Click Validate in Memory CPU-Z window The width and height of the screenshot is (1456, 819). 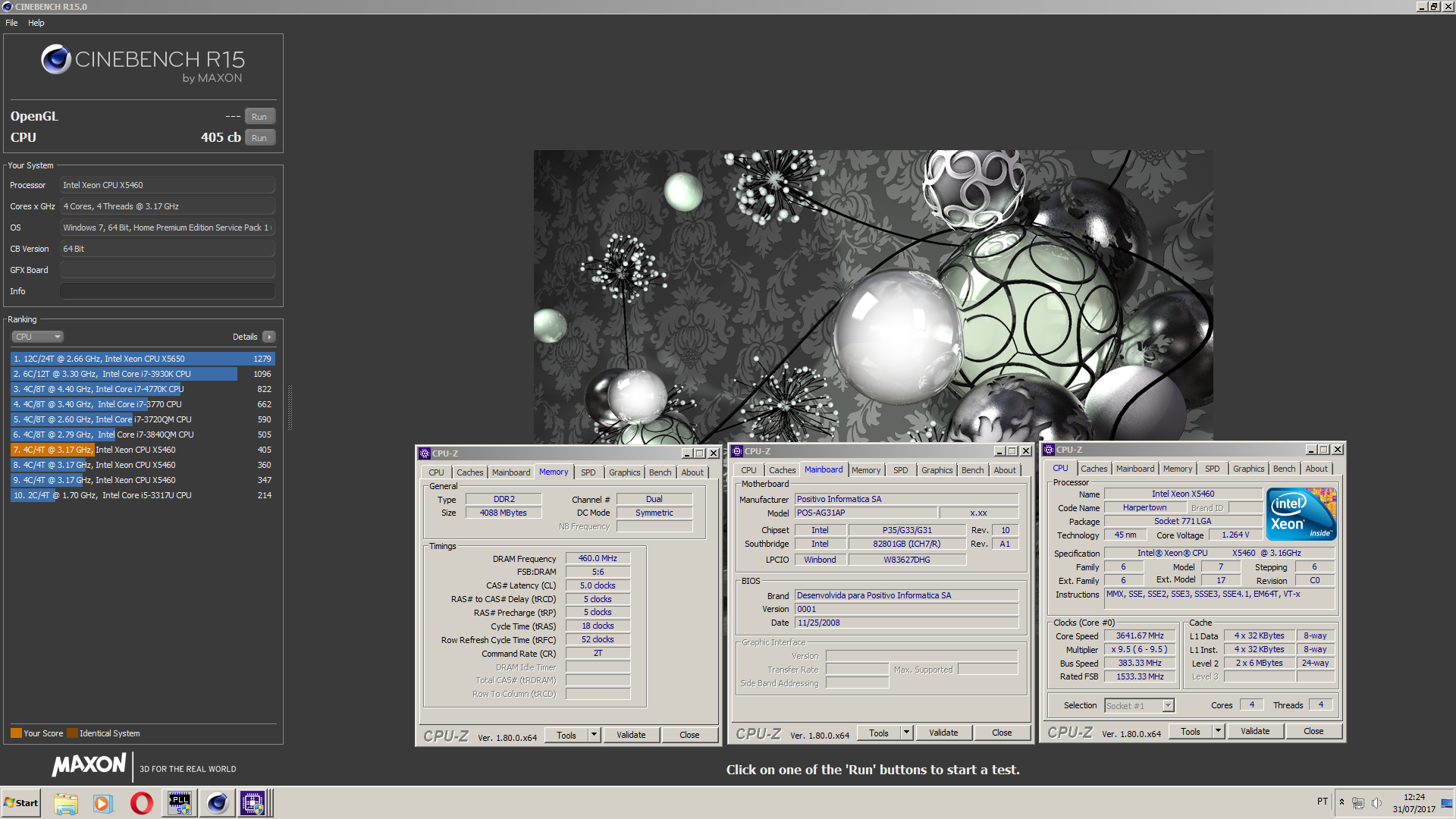tap(631, 735)
